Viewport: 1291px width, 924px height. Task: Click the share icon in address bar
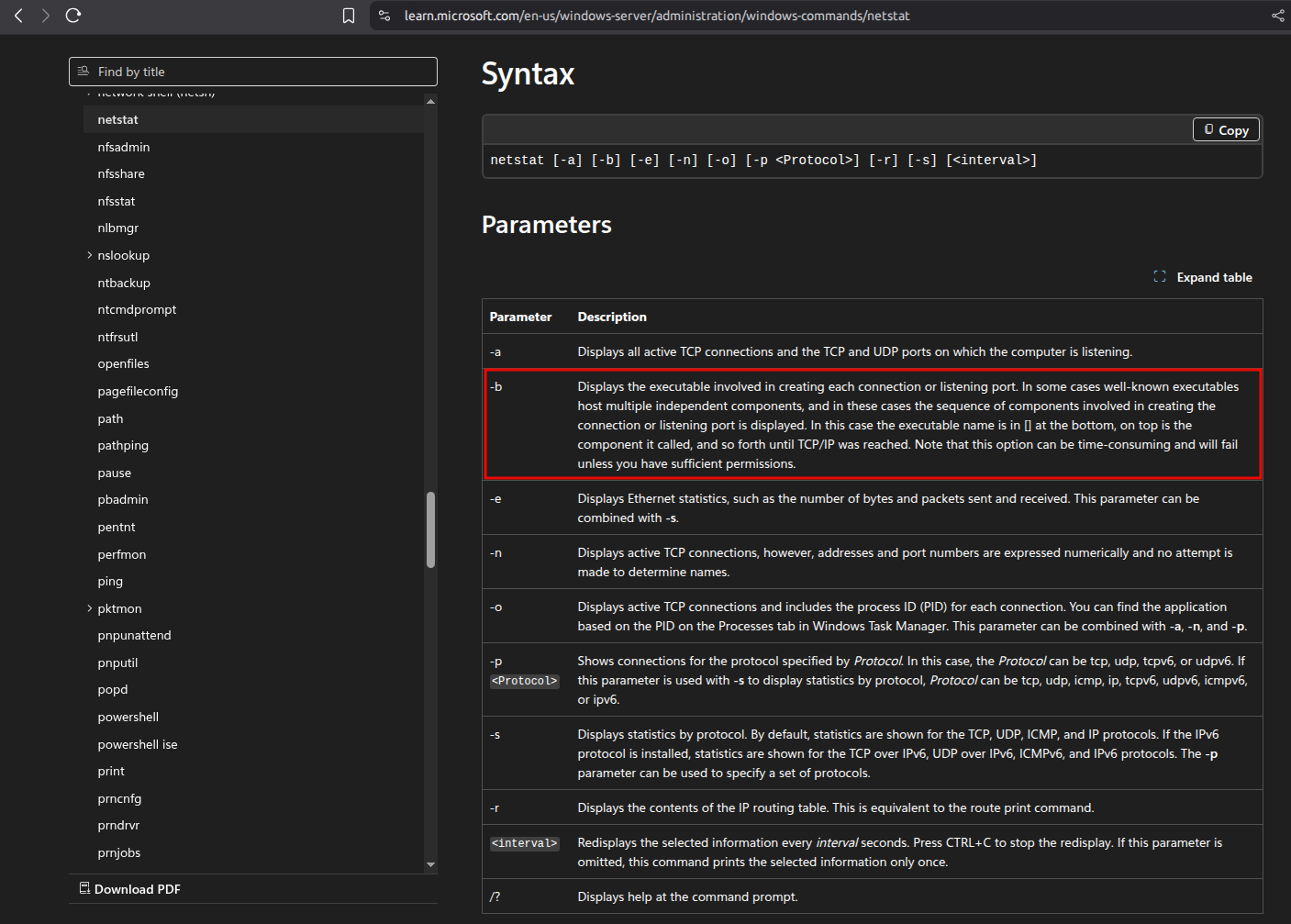click(1277, 16)
